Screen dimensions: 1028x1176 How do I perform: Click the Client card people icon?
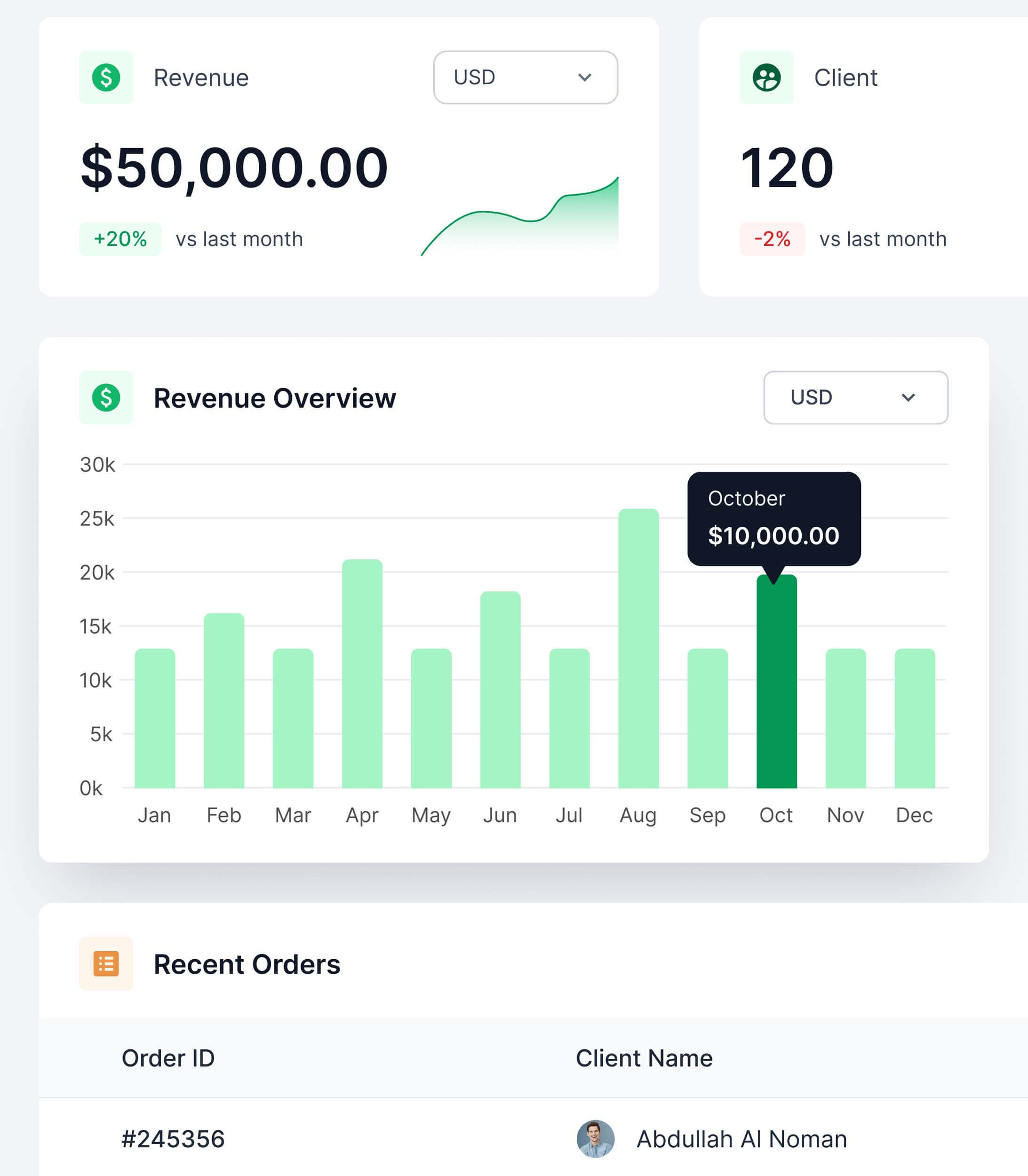click(766, 78)
